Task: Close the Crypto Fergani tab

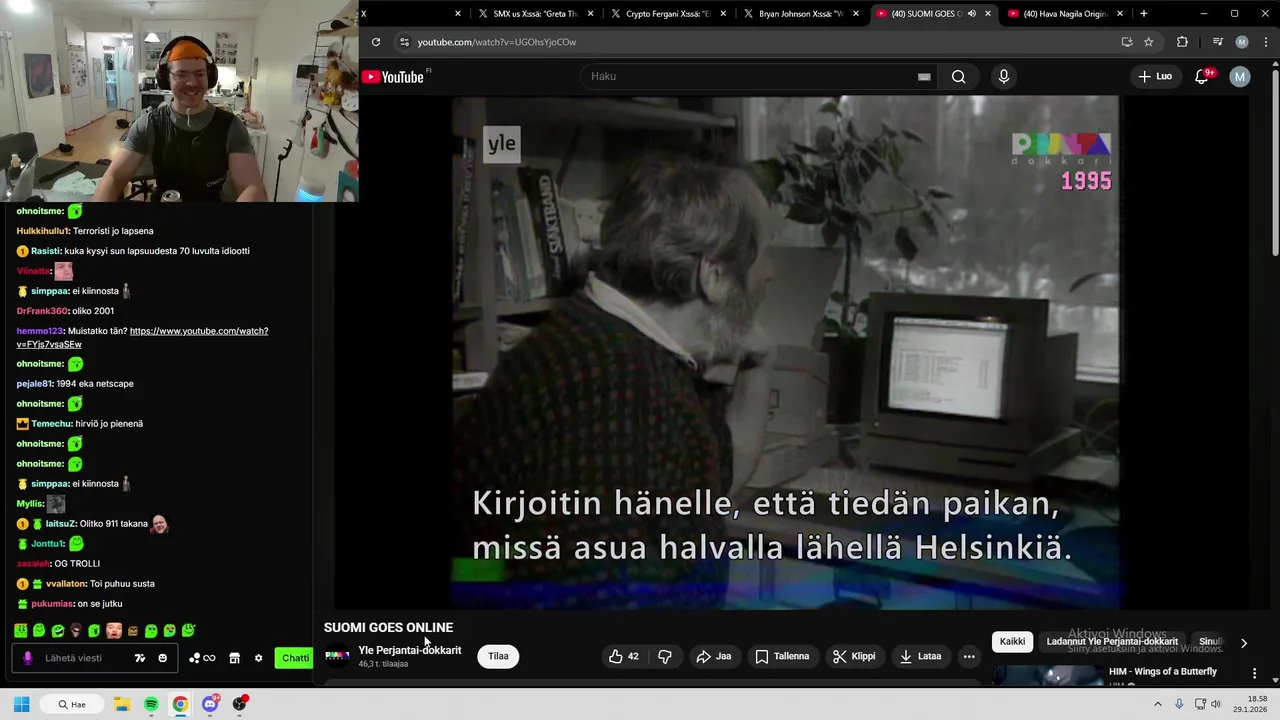Action: [x=723, y=14]
